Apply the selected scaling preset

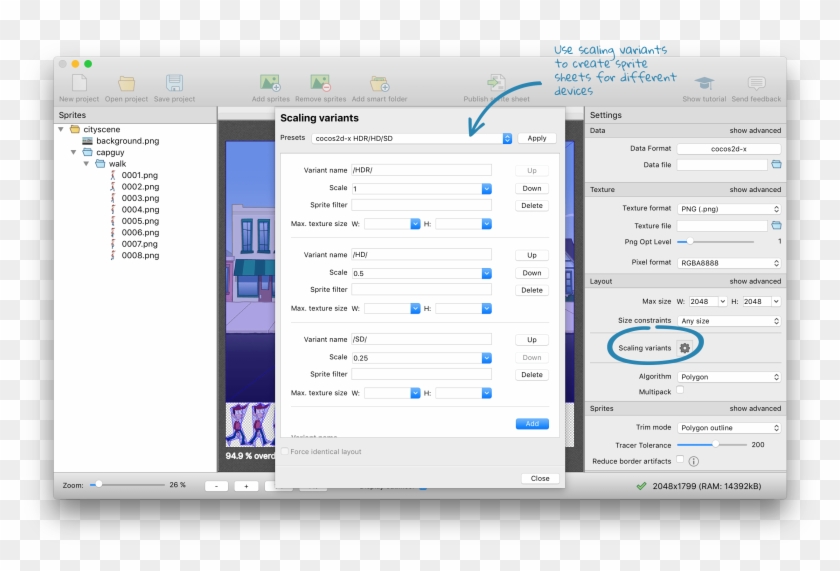pos(537,138)
